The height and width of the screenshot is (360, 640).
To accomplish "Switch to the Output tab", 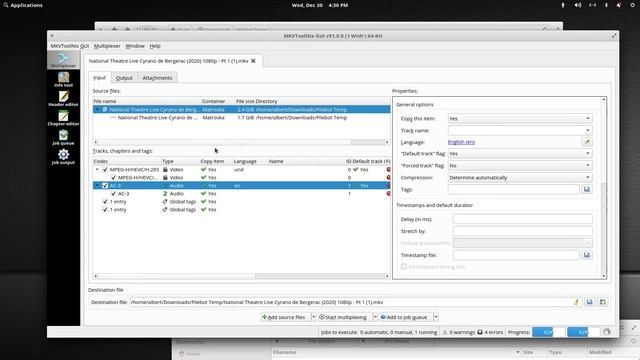I will click(124, 78).
